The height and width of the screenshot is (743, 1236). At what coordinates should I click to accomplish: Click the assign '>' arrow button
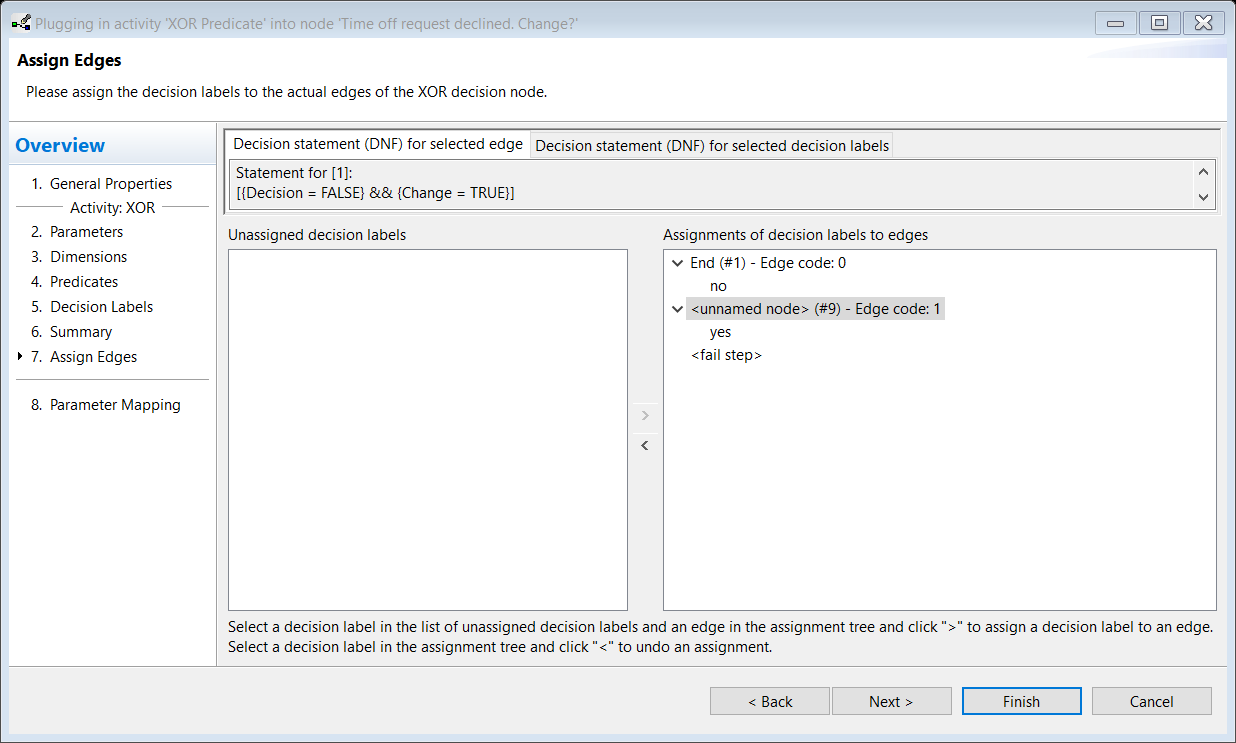point(645,415)
